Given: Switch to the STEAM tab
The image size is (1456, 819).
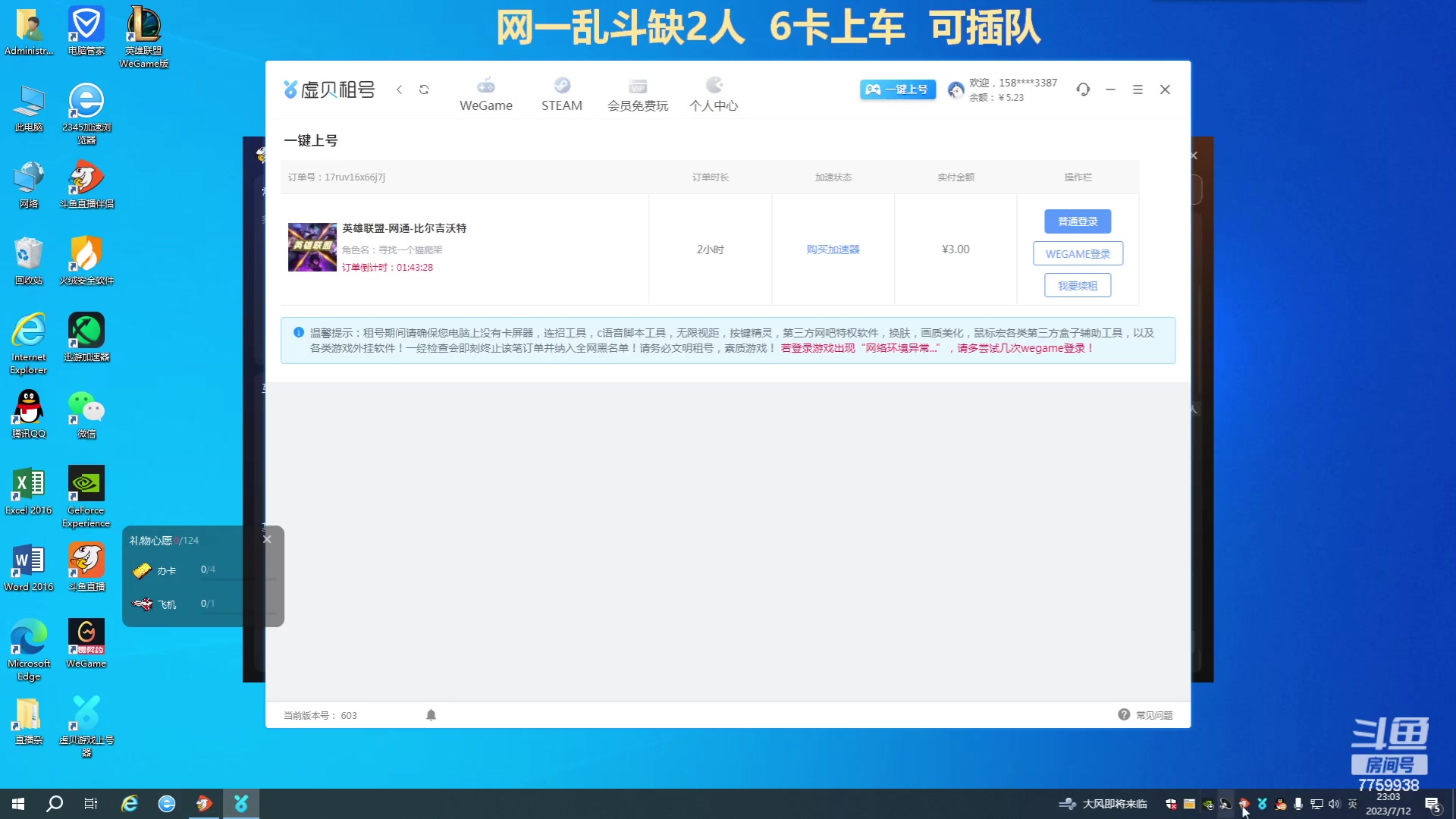Looking at the screenshot, I should (x=561, y=95).
